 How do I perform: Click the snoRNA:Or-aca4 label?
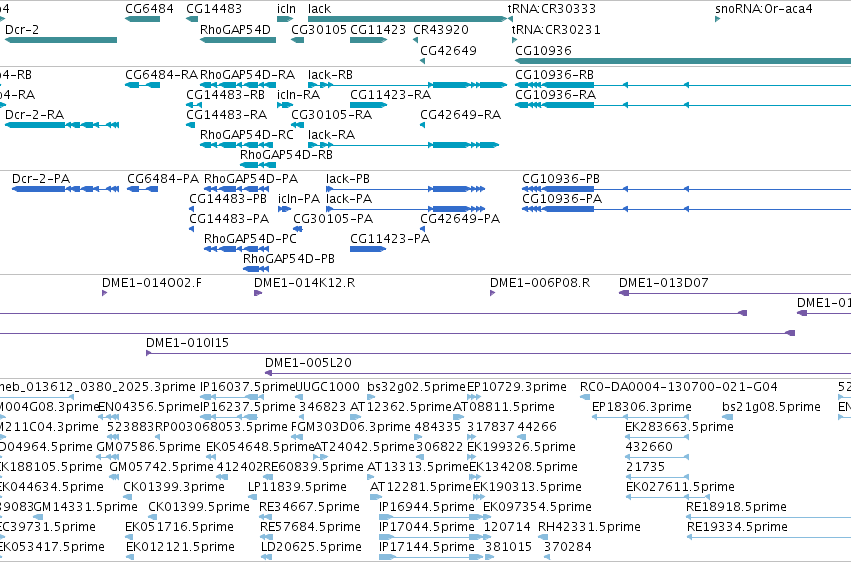[x=764, y=9]
